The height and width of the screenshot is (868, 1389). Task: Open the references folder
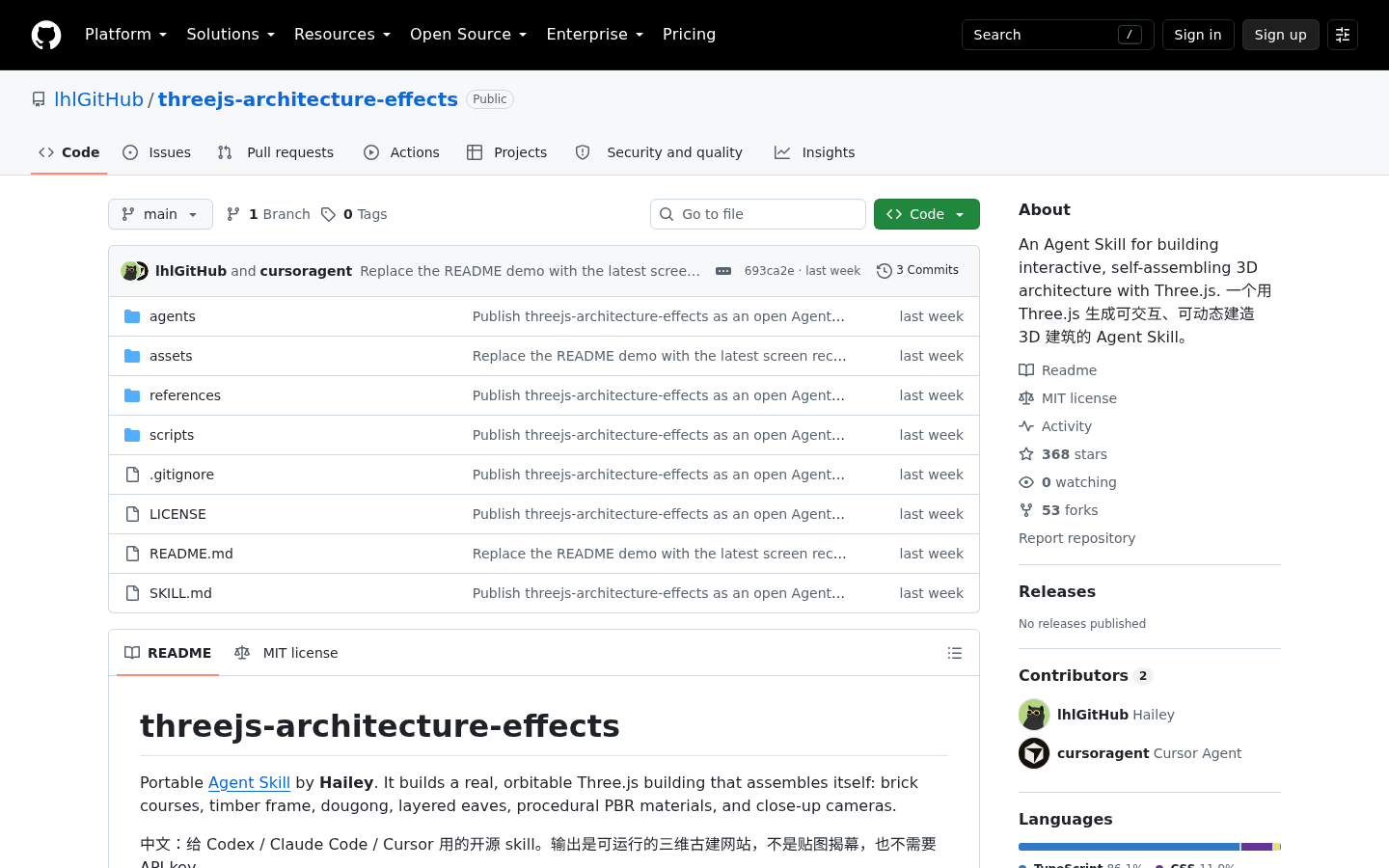coord(185,395)
